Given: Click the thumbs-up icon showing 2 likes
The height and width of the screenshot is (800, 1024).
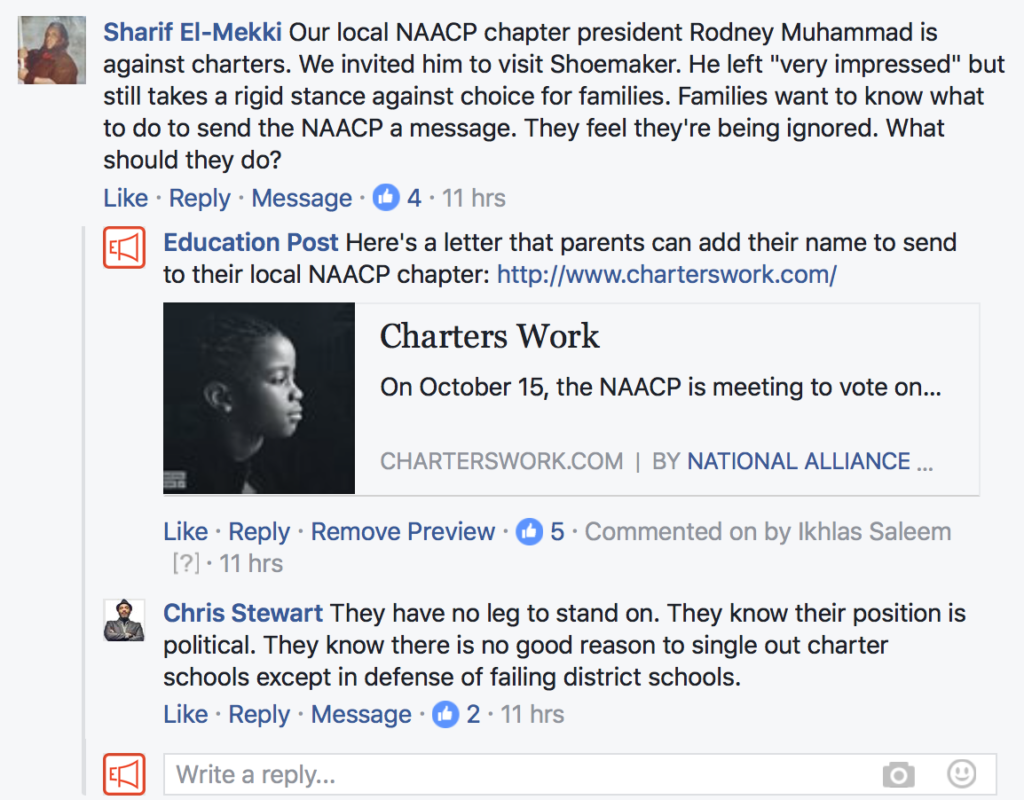Looking at the screenshot, I should (x=445, y=715).
